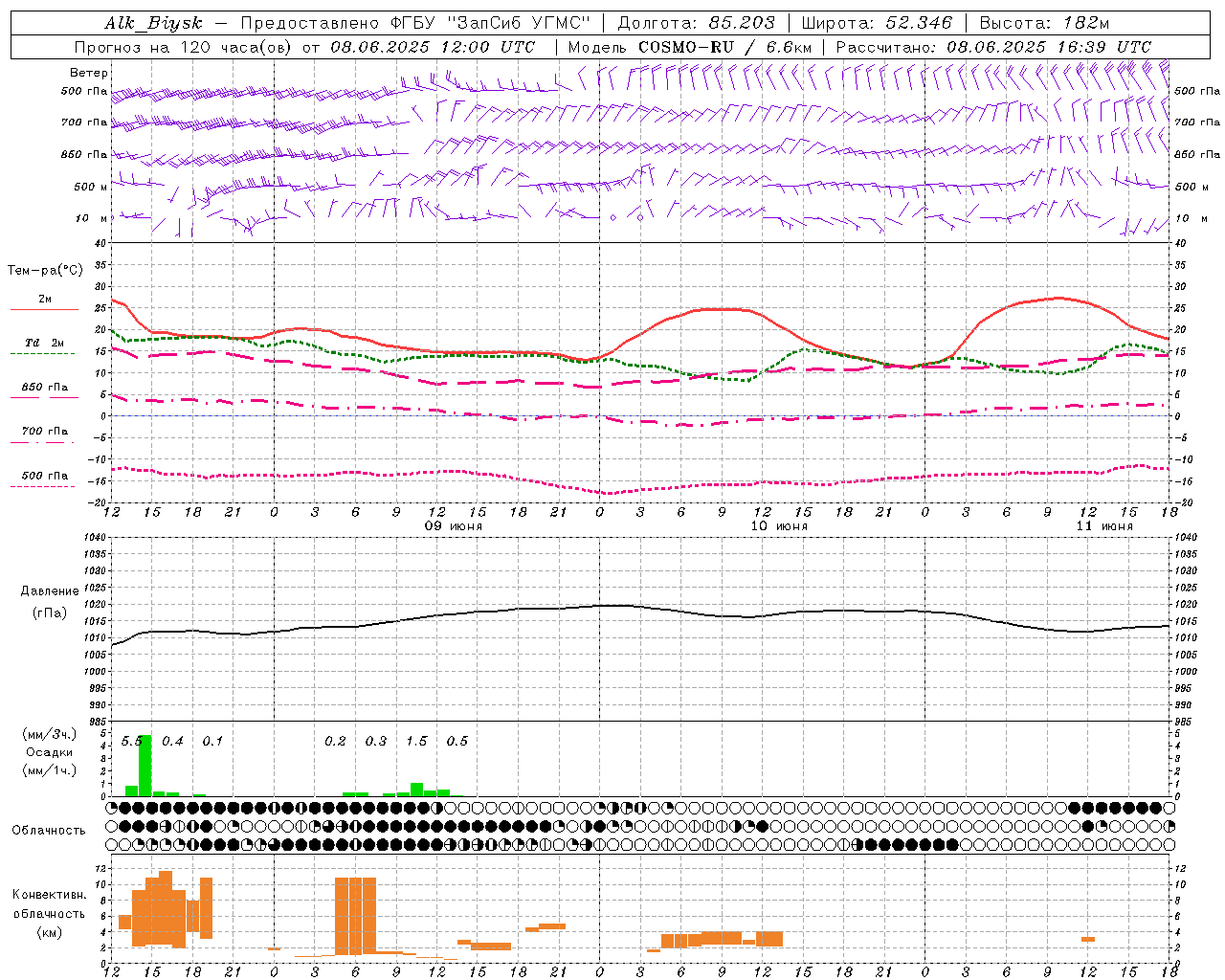Click the Тем-ра(°C) panel label
Screen dimensions: 1225x980
pos(45,271)
